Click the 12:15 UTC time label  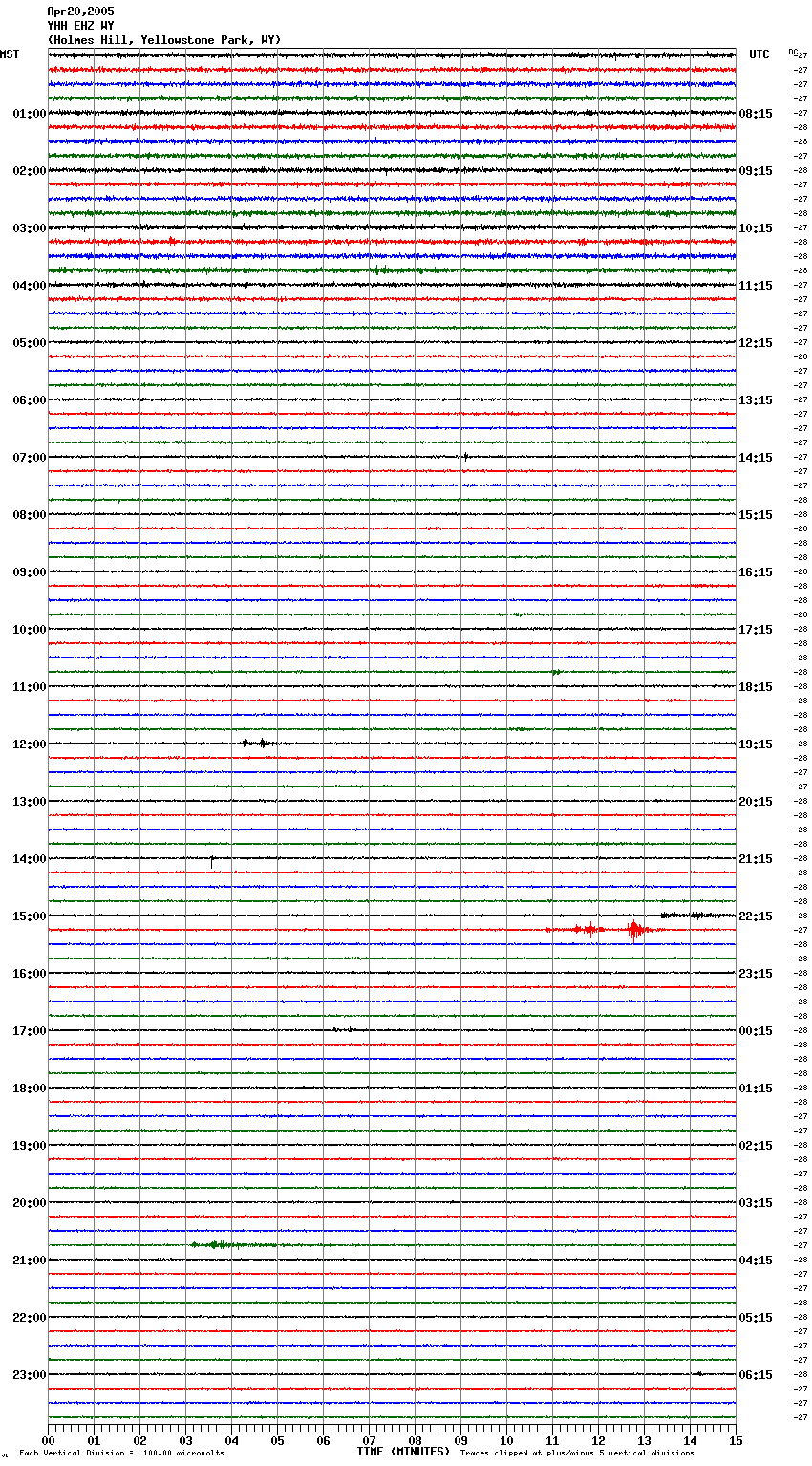point(756,343)
